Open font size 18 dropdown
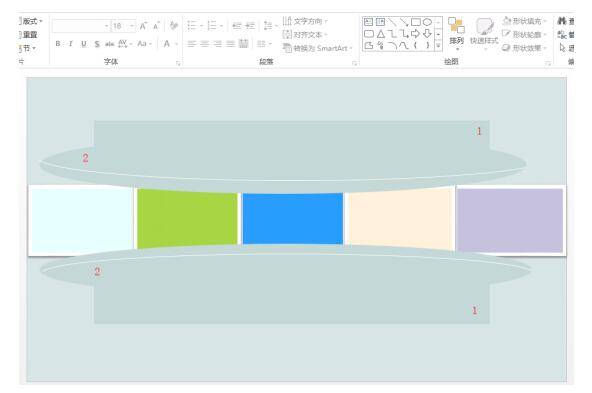 point(132,26)
